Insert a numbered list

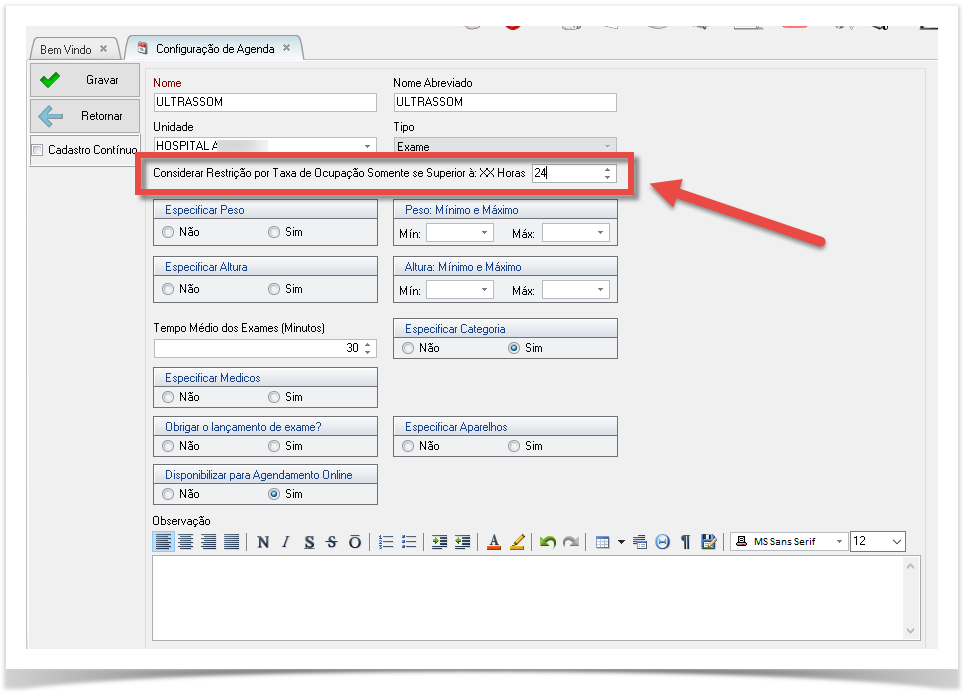pos(387,542)
